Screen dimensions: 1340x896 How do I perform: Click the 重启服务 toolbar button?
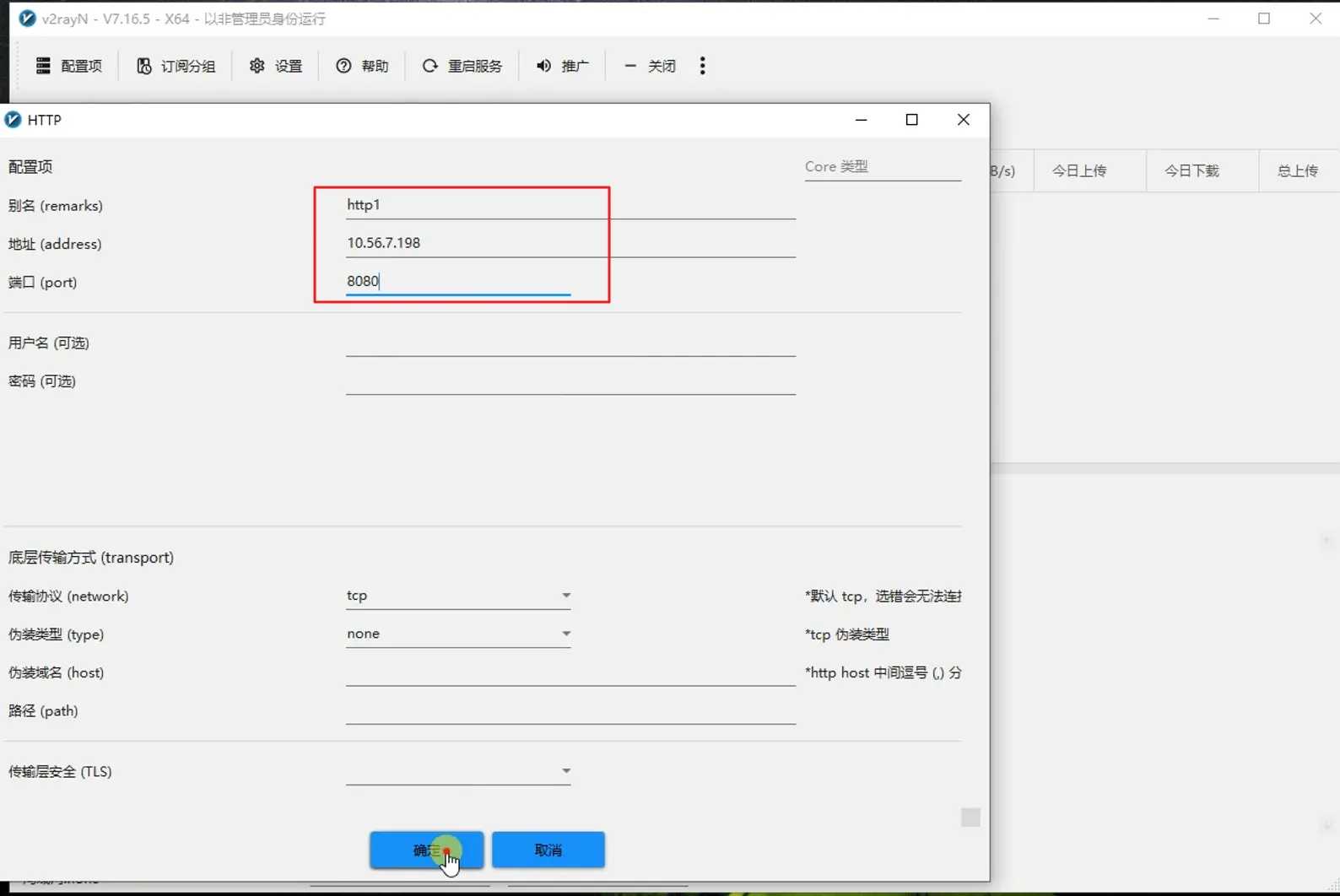pyautogui.click(x=462, y=66)
